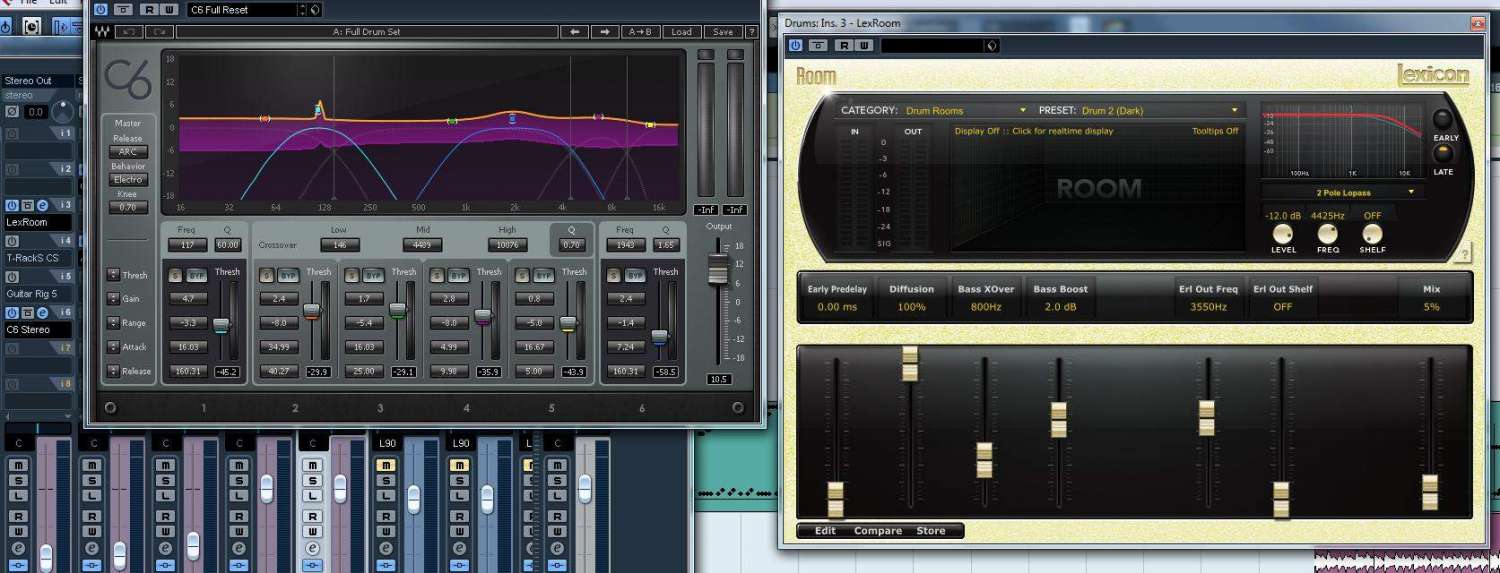Toggle LexRoom plugin power button
The height and width of the screenshot is (573, 1500).
coord(795,45)
